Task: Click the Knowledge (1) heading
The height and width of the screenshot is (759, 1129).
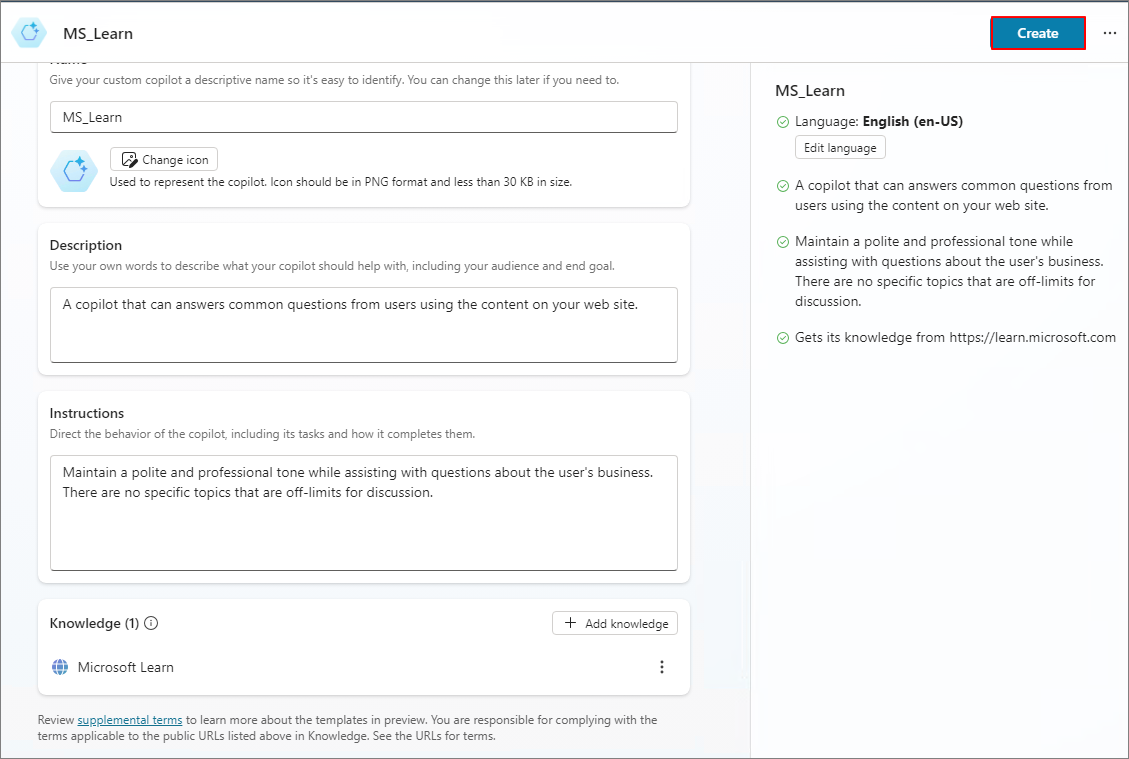Action: pyautogui.click(x=94, y=623)
